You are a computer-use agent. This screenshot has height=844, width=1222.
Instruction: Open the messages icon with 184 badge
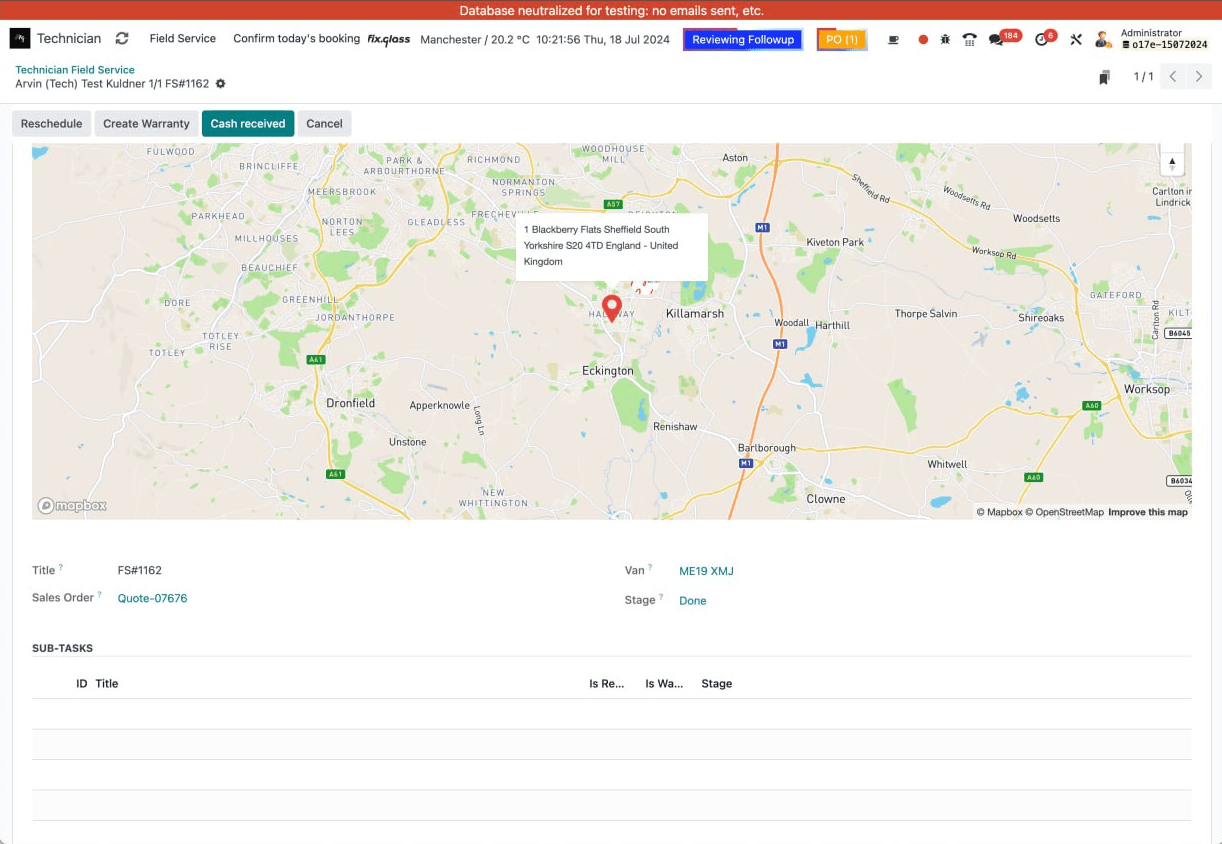pos(996,40)
